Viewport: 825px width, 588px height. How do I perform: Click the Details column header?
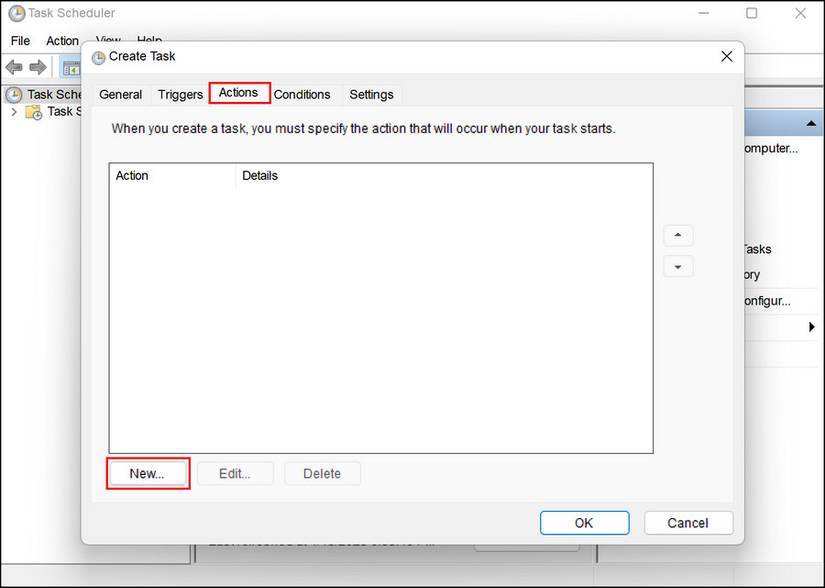[260, 176]
